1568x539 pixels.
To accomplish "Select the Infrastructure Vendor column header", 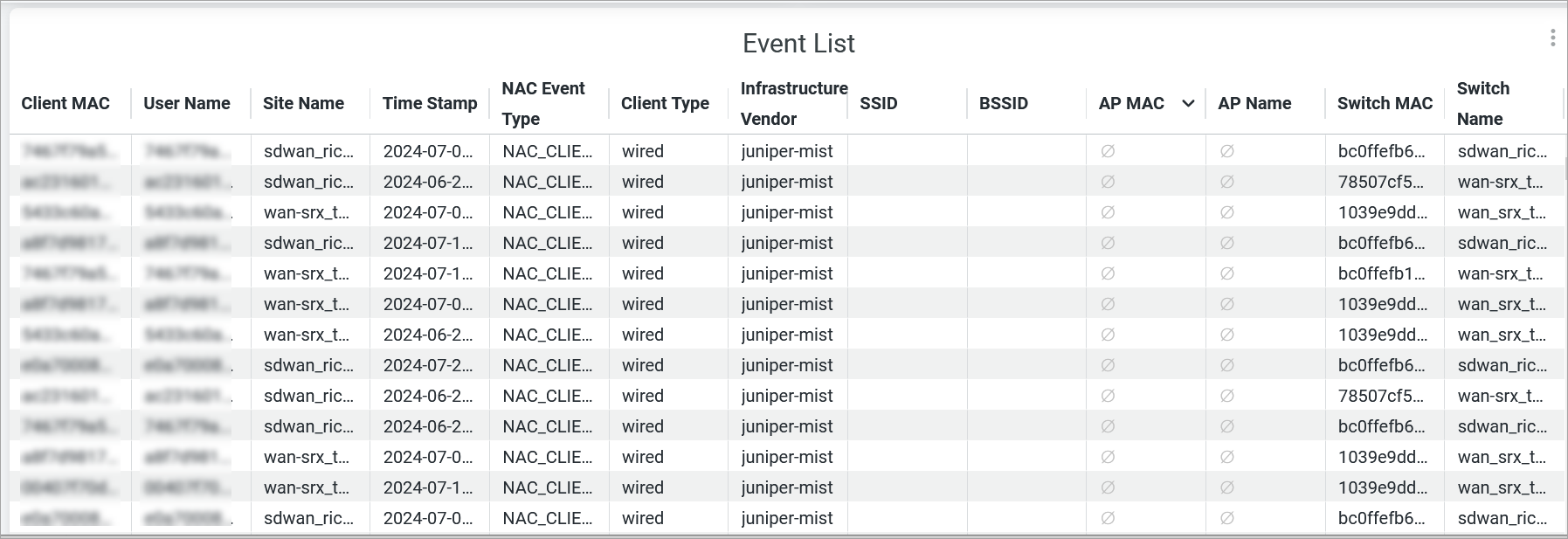I will click(x=793, y=104).
